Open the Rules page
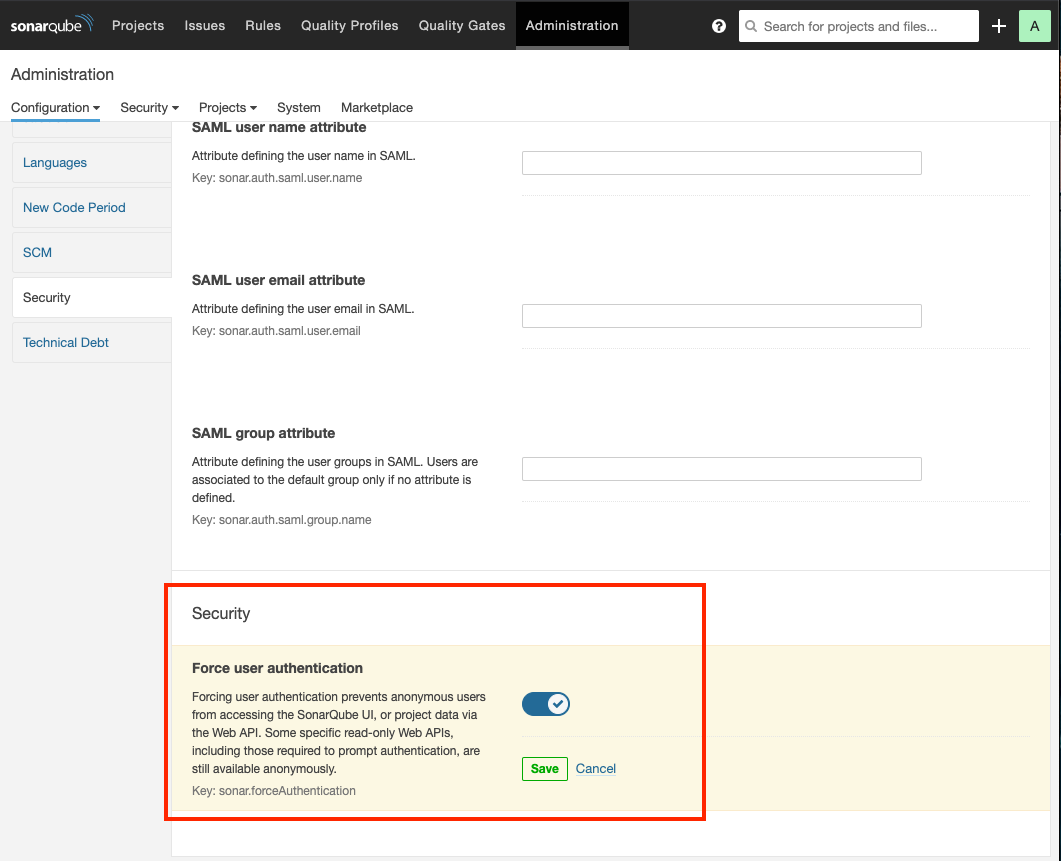Screen dimensions: 1061x861 [x=263, y=25]
